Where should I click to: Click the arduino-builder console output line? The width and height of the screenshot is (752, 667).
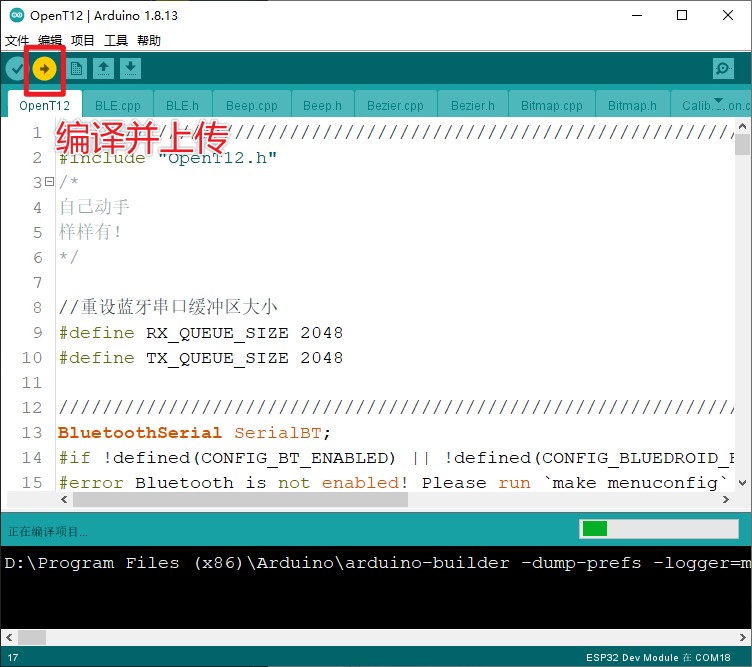coord(377,562)
